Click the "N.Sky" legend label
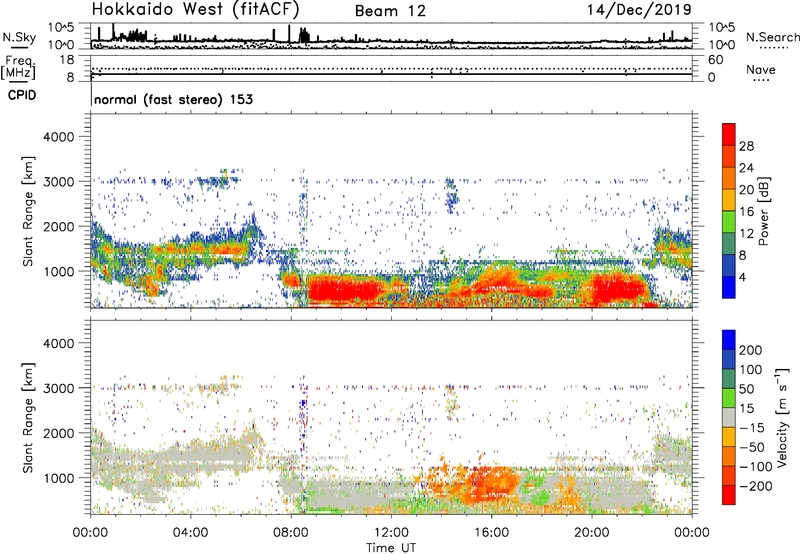 19,37
